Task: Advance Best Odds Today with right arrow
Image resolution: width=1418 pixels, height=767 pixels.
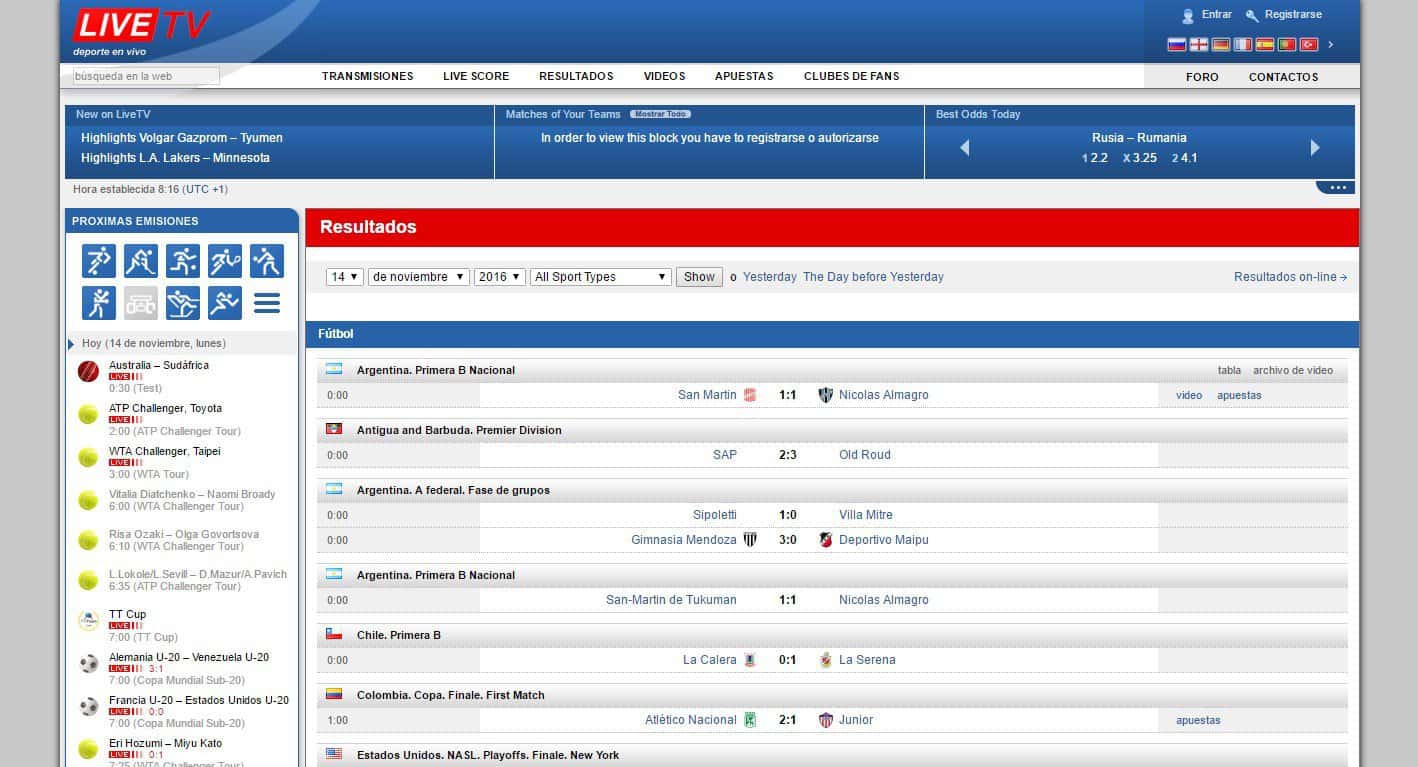Action: pos(1315,148)
